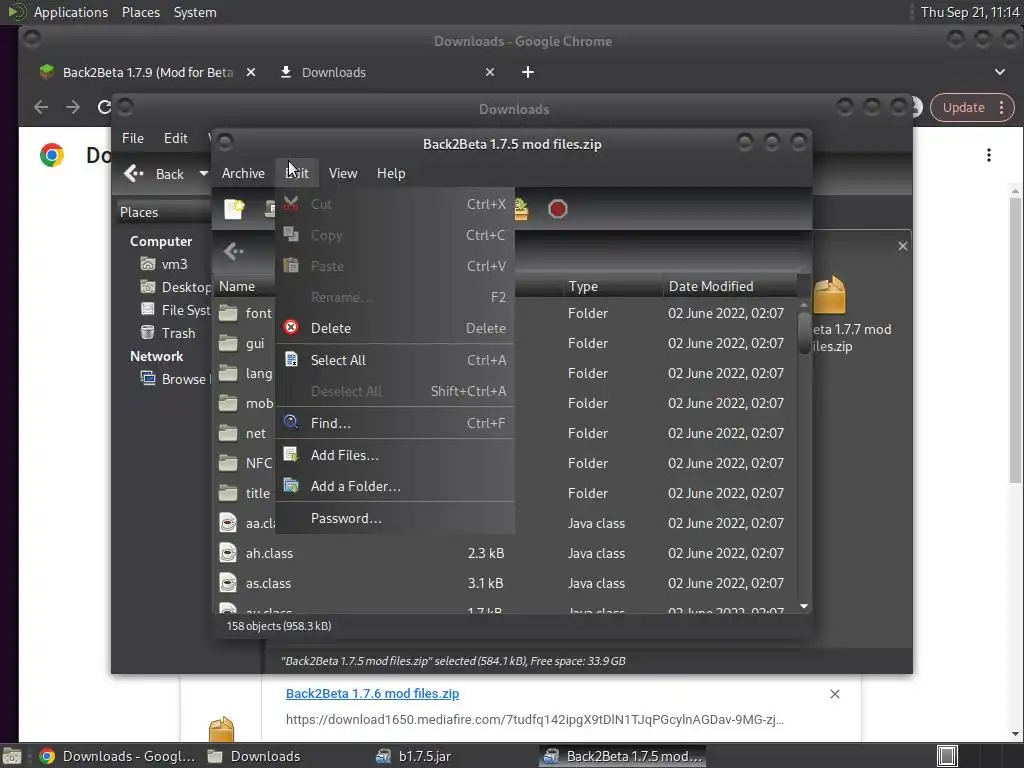Click the Chrome page vertical scrollbar
This screenshot has width=1024, height=768.
point(1015,340)
